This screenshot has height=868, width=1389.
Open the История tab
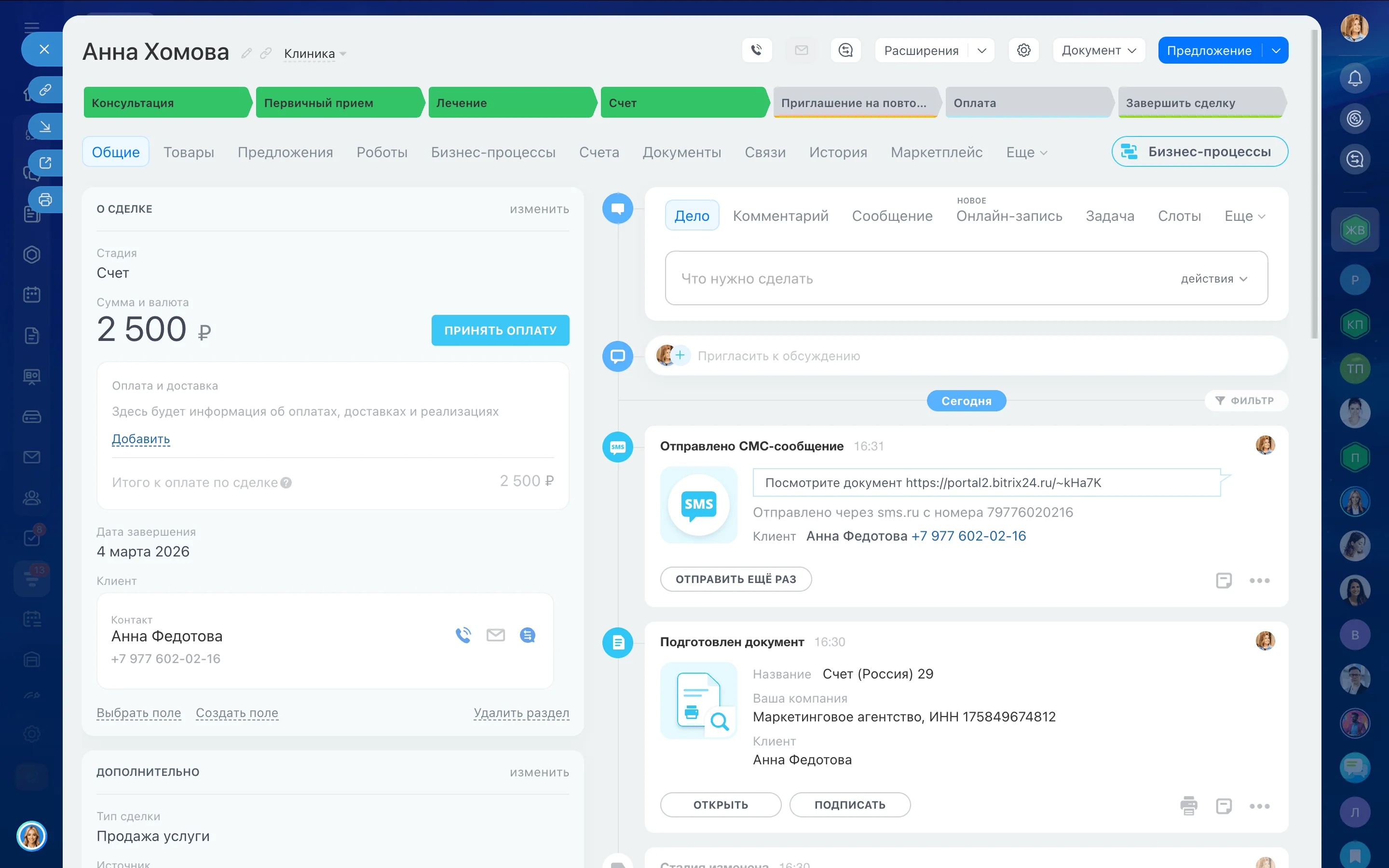(838, 152)
